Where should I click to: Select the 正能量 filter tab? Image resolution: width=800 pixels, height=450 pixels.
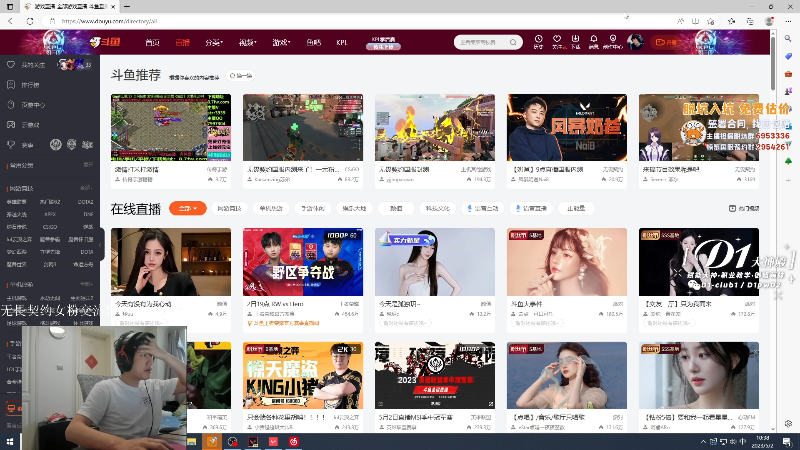pos(576,208)
